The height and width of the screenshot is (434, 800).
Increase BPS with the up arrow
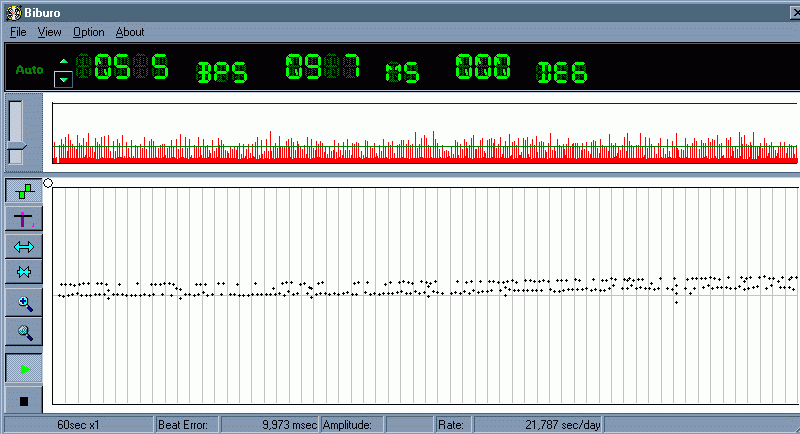[x=63, y=60]
